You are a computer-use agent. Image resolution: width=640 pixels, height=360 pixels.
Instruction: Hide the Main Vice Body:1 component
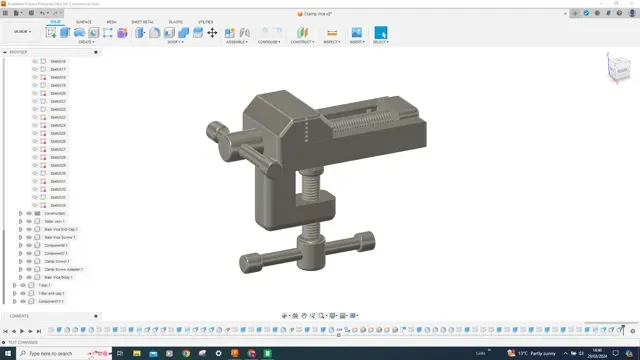coord(29,277)
